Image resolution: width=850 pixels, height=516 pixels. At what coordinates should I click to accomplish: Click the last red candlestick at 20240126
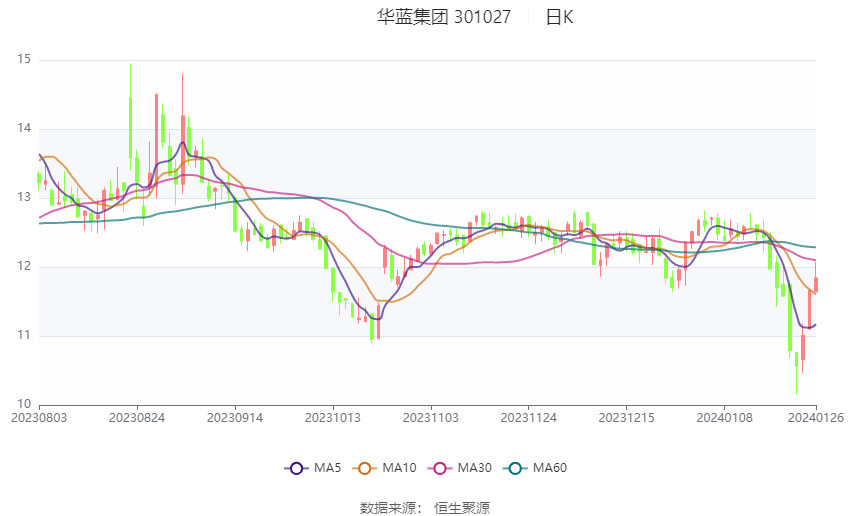pos(816,285)
